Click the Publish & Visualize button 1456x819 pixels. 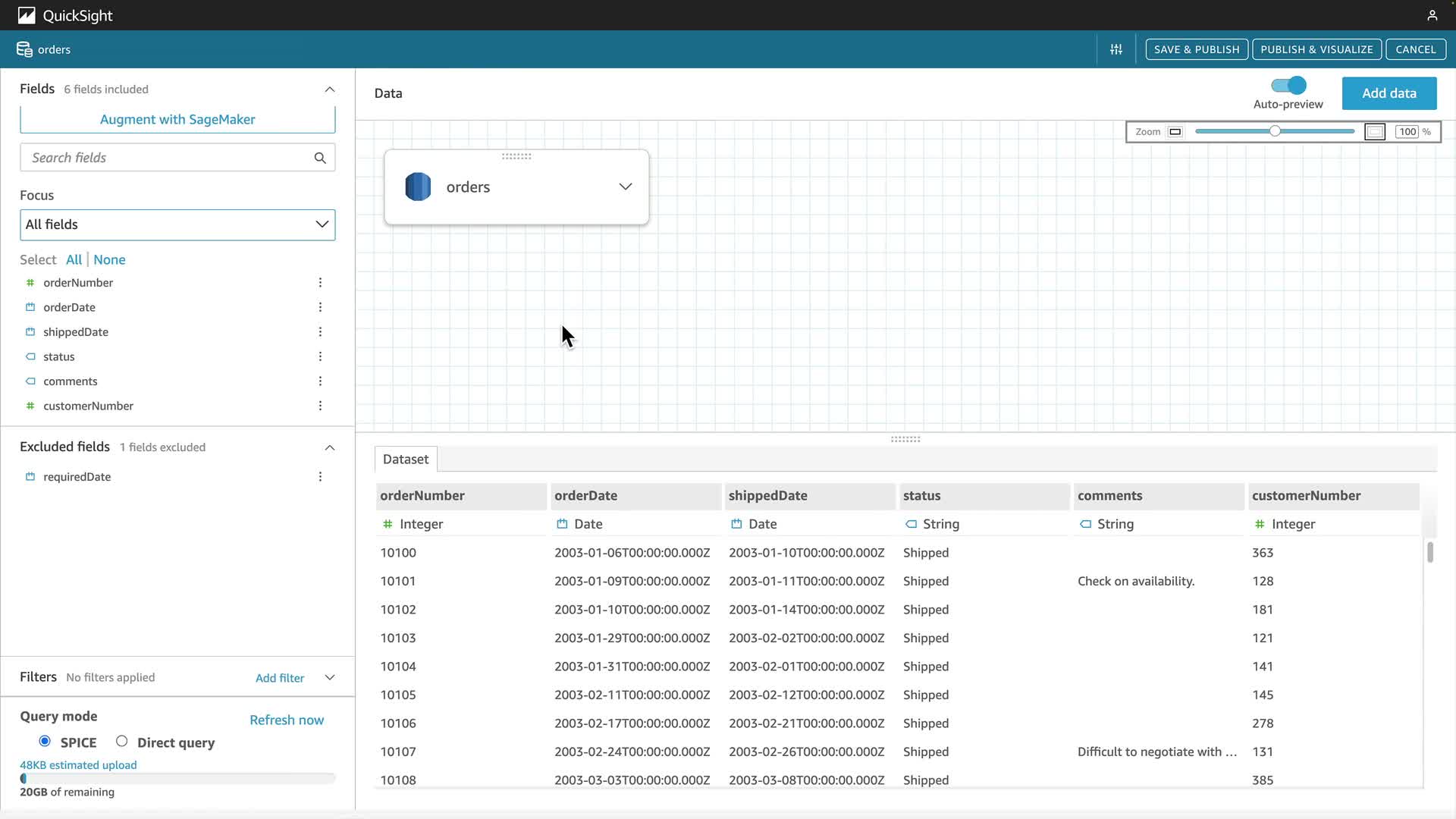coord(1316,49)
